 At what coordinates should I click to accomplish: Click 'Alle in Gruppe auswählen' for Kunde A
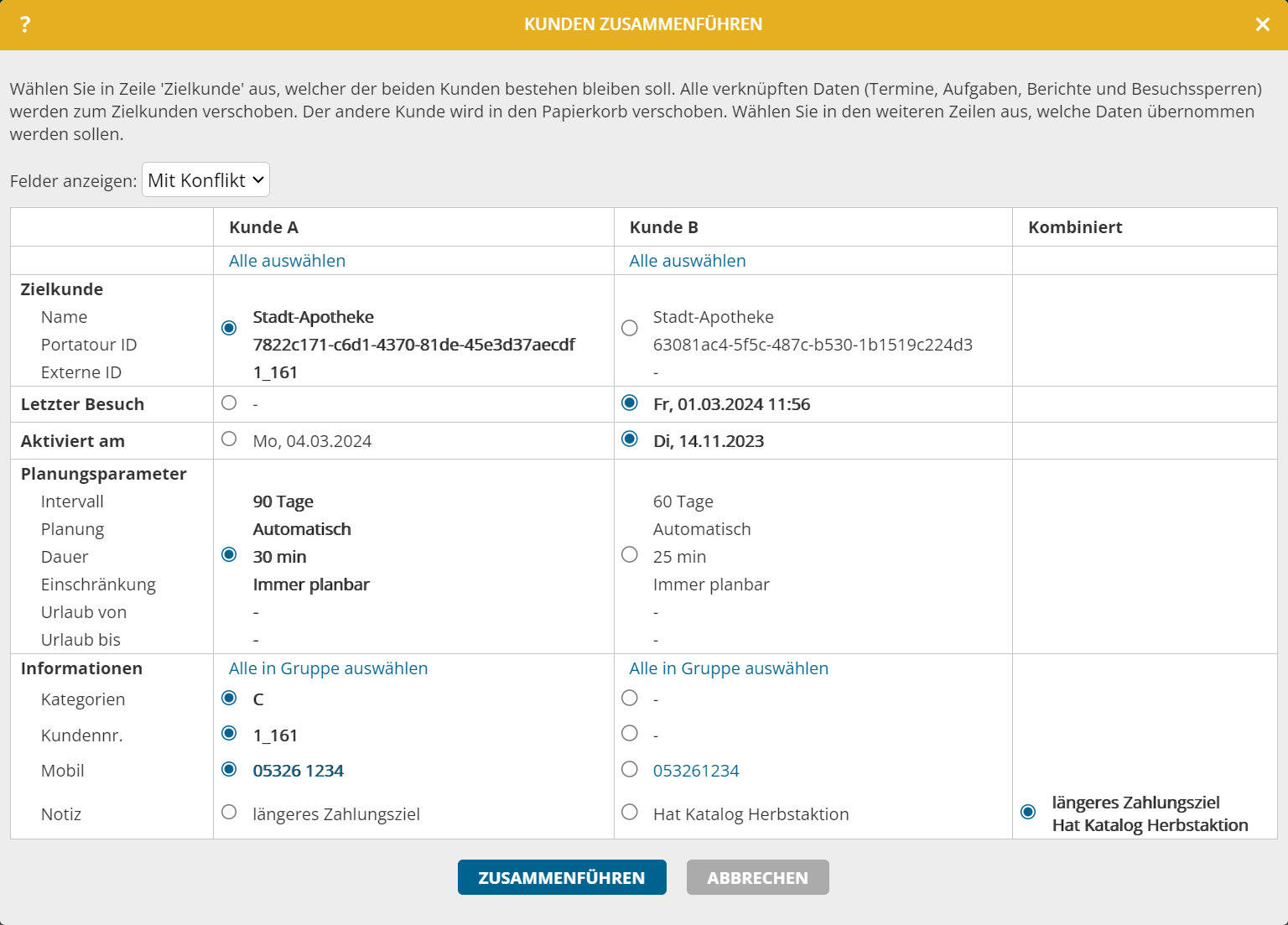point(328,668)
